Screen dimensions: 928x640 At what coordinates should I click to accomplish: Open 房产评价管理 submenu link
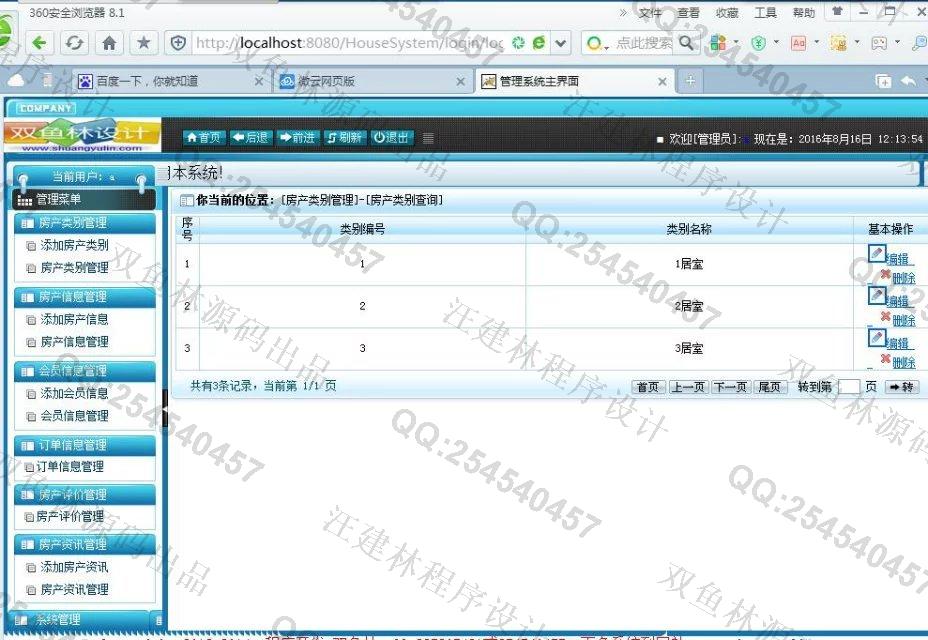coord(70,517)
